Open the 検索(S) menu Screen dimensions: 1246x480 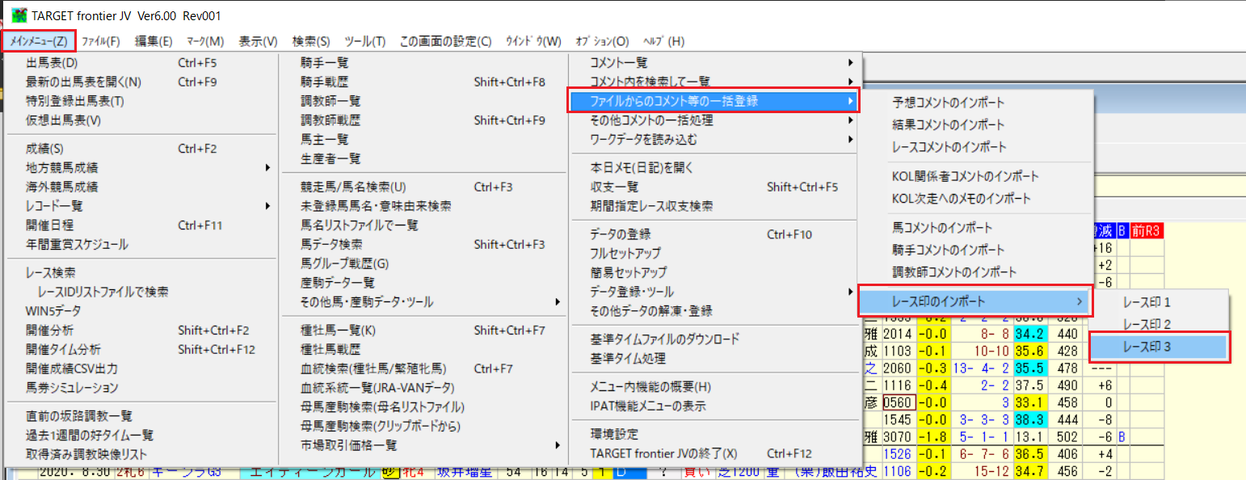[311, 41]
